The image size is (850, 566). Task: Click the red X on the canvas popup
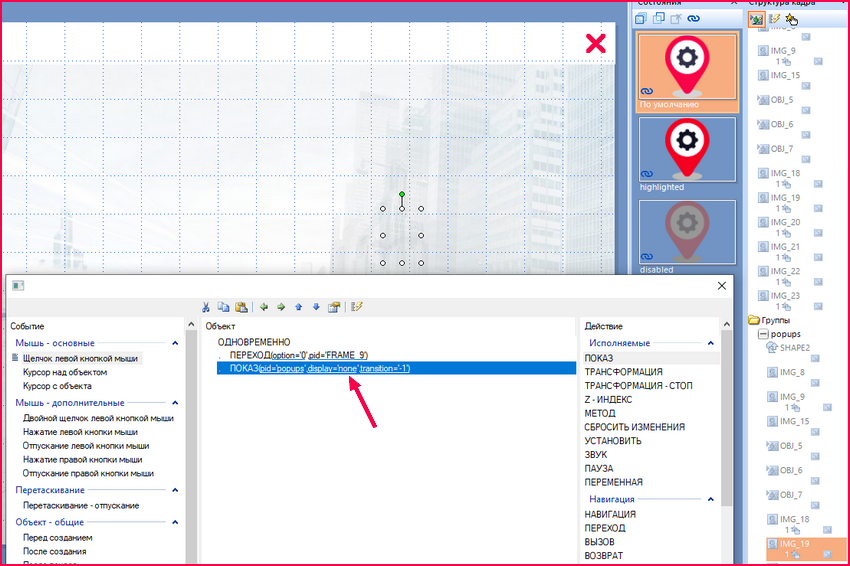click(595, 43)
